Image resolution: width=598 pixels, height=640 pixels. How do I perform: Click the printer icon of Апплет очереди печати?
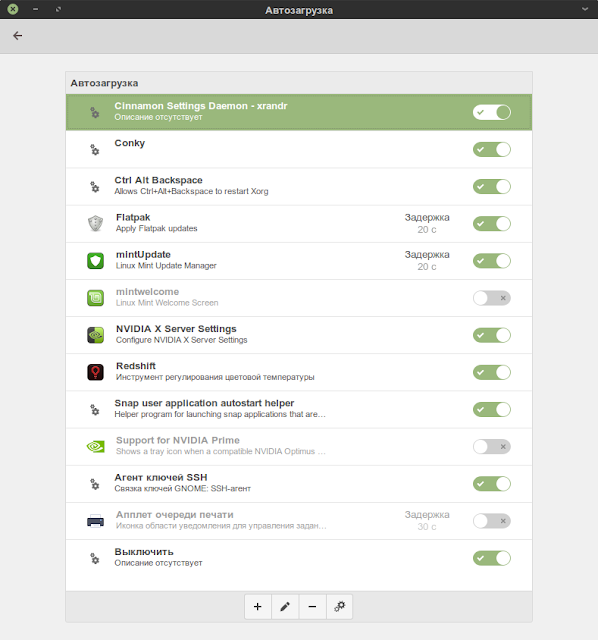coord(95,521)
